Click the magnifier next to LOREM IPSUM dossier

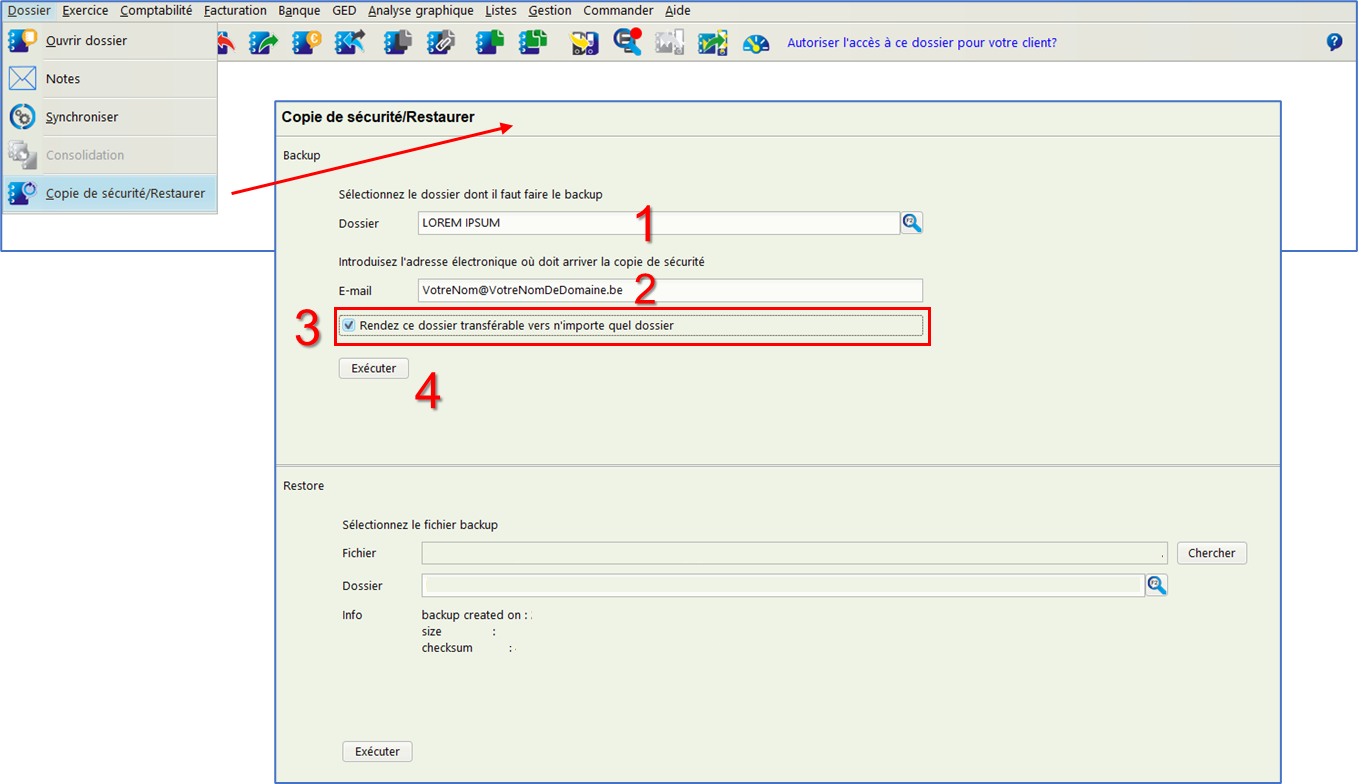[x=912, y=223]
